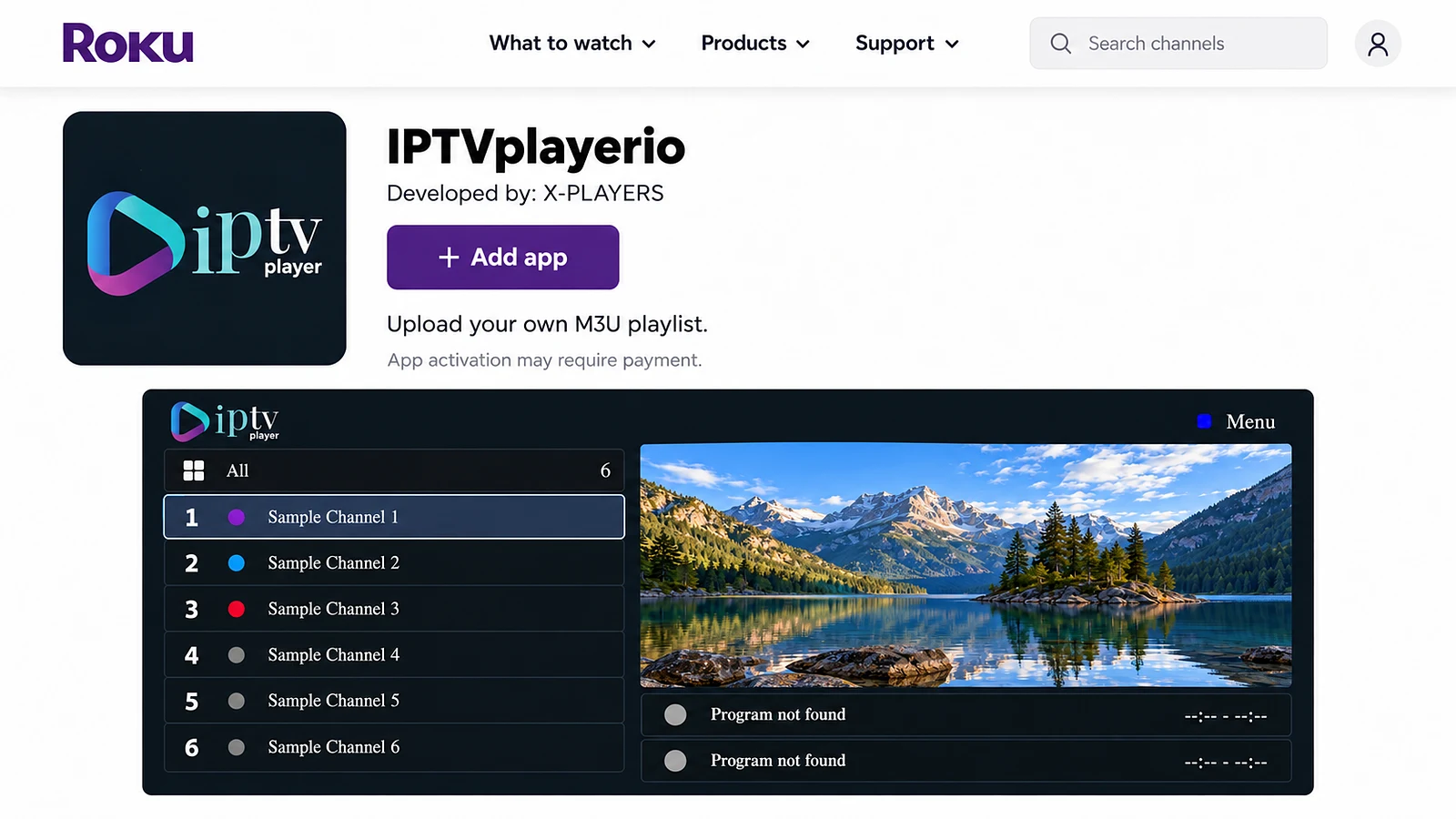The width and height of the screenshot is (1456, 819).
Task: Click the gray dot of Sample Channel 4
Action: point(237,655)
